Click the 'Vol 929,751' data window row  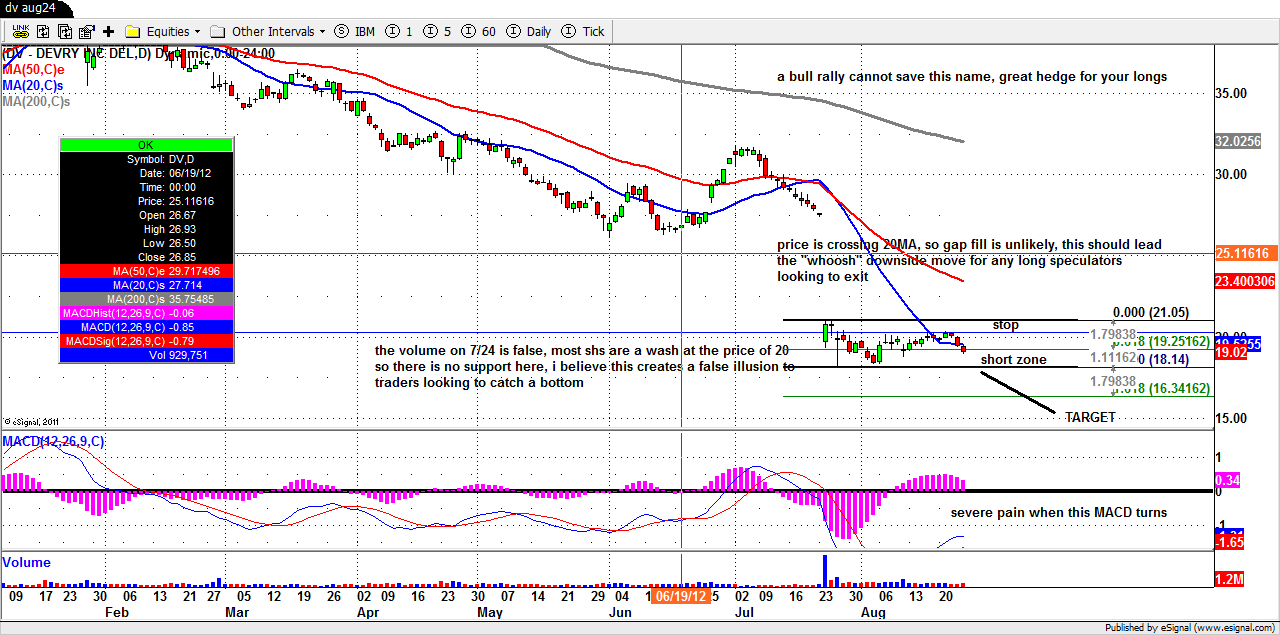click(x=146, y=355)
